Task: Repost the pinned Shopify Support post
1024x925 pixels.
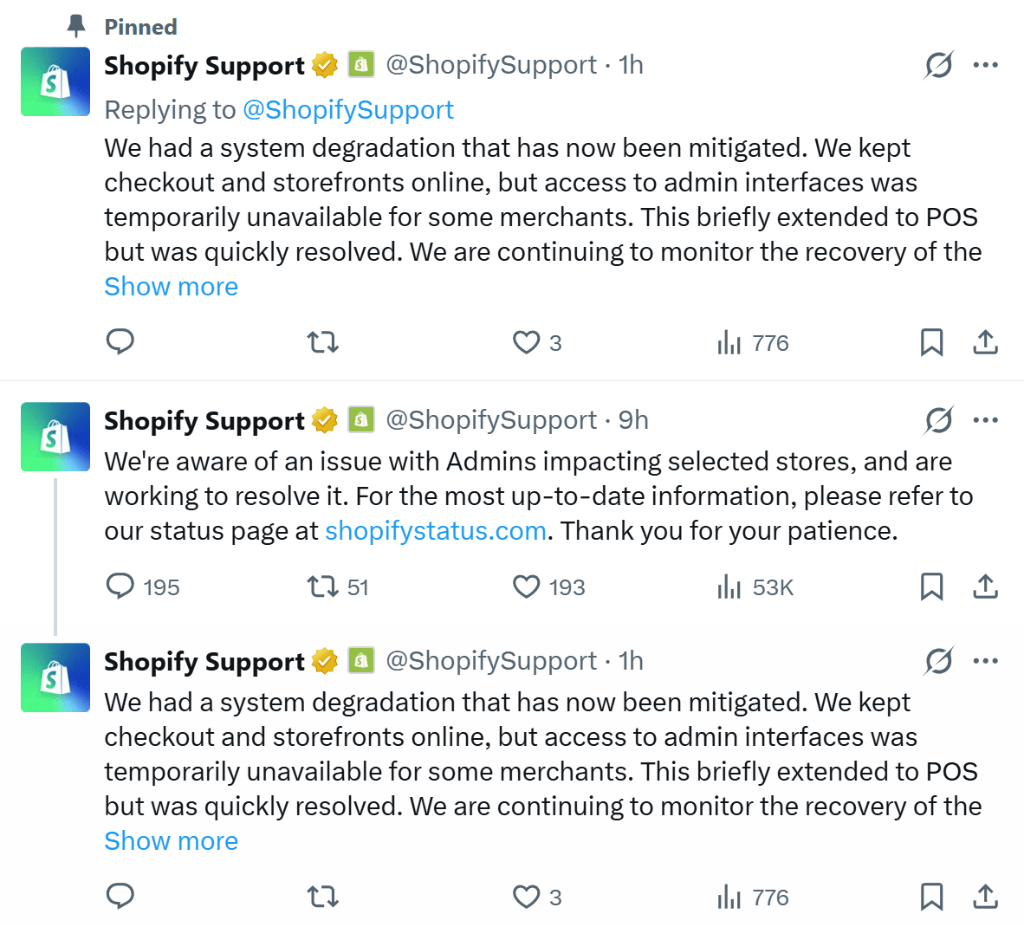Action: tap(322, 343)
